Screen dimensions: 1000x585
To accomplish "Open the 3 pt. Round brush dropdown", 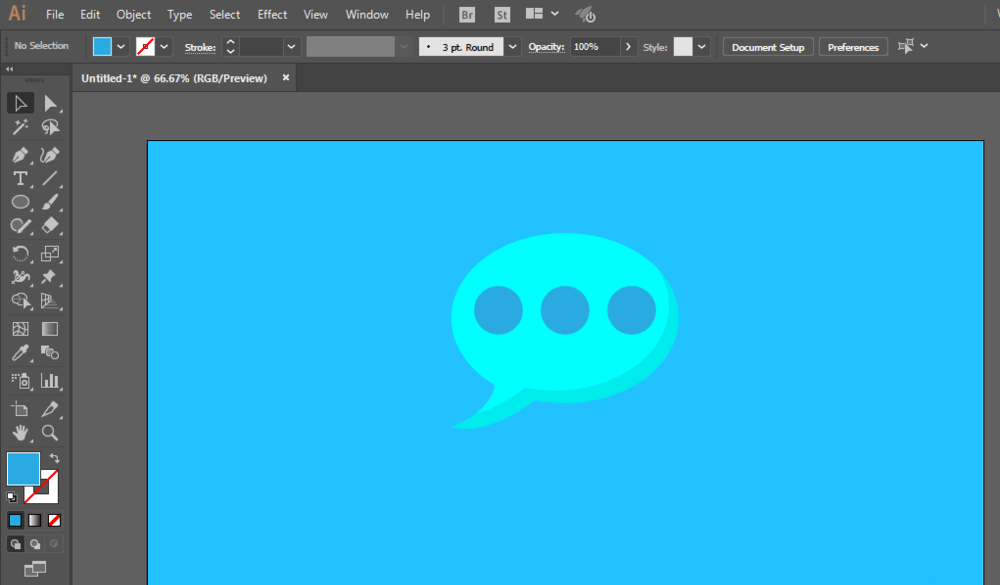I will tap(512, 47).
